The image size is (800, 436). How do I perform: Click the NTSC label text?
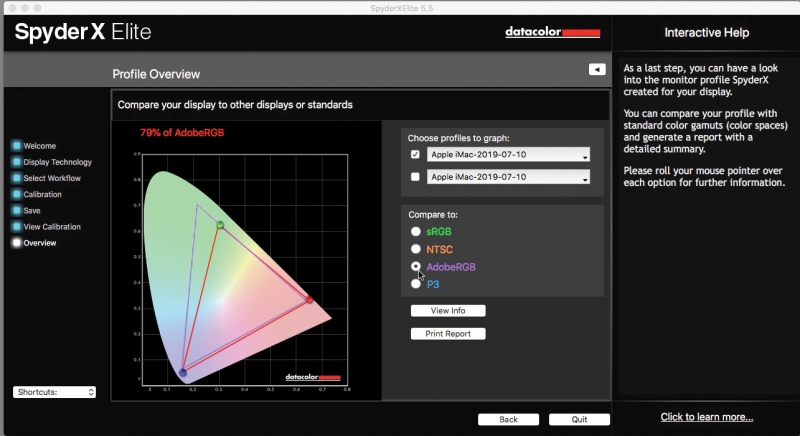click(x=439, y=249)
